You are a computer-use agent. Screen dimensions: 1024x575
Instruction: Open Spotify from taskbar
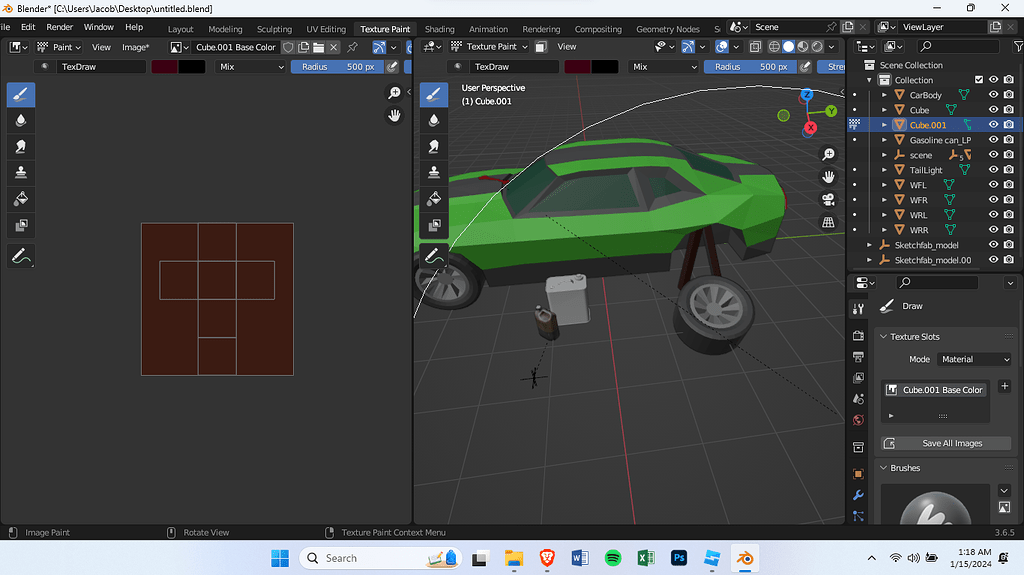[x=613, y=558]
